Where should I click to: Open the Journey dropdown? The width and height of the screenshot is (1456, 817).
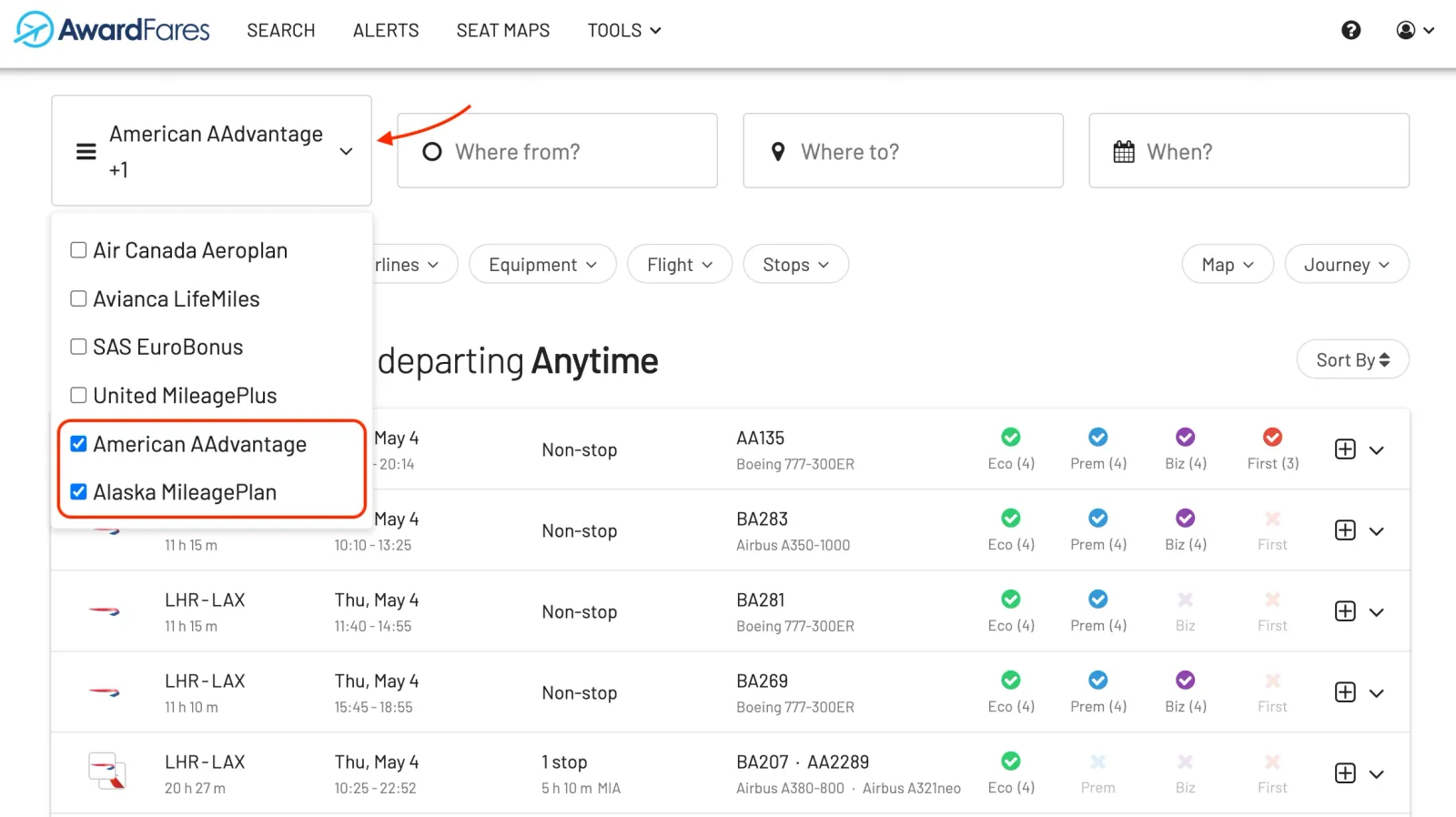(1347, 265)
